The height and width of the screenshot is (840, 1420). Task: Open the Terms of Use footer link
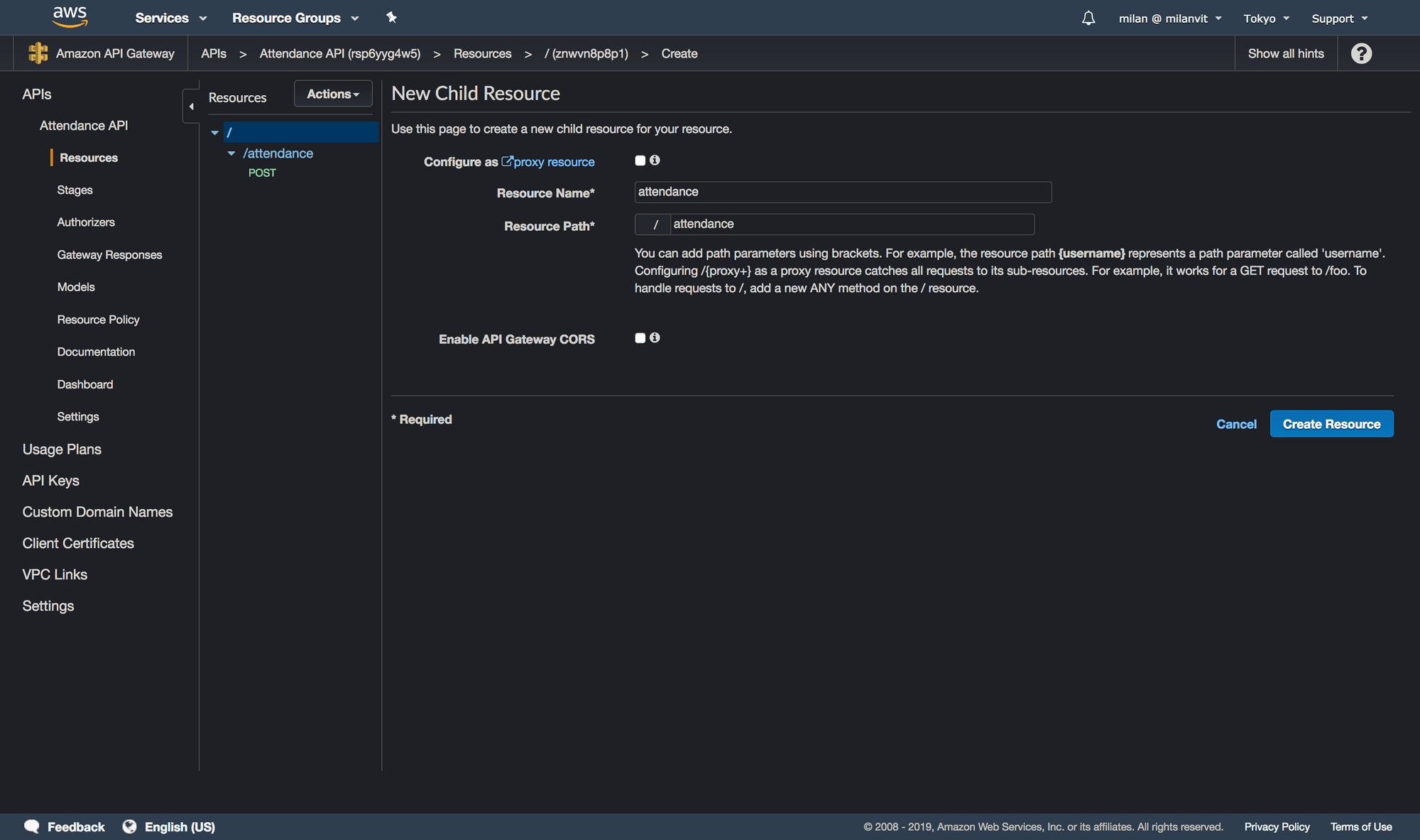click(1361, 827)
